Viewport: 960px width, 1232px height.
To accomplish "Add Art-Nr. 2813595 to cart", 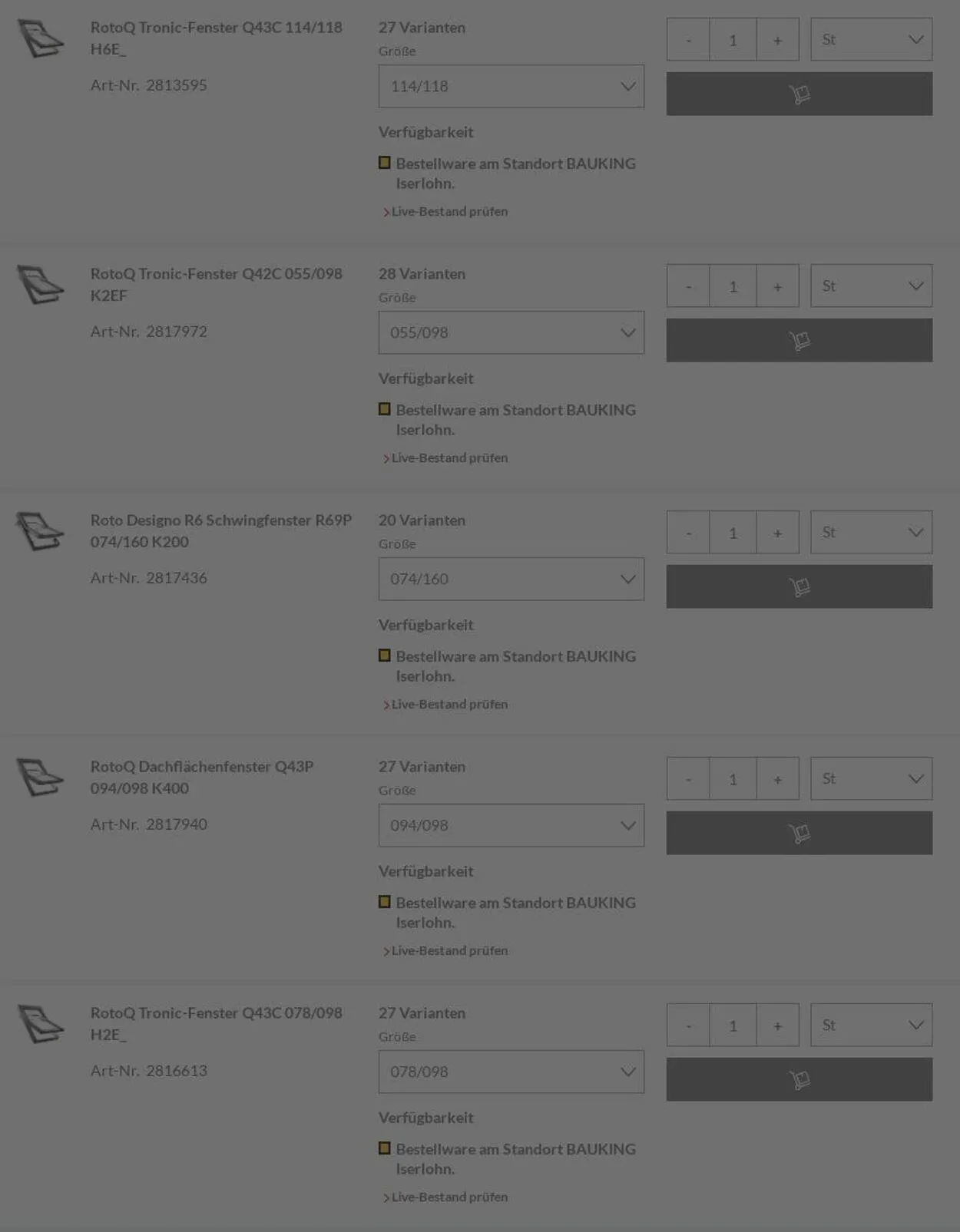I will pos(799,94).
